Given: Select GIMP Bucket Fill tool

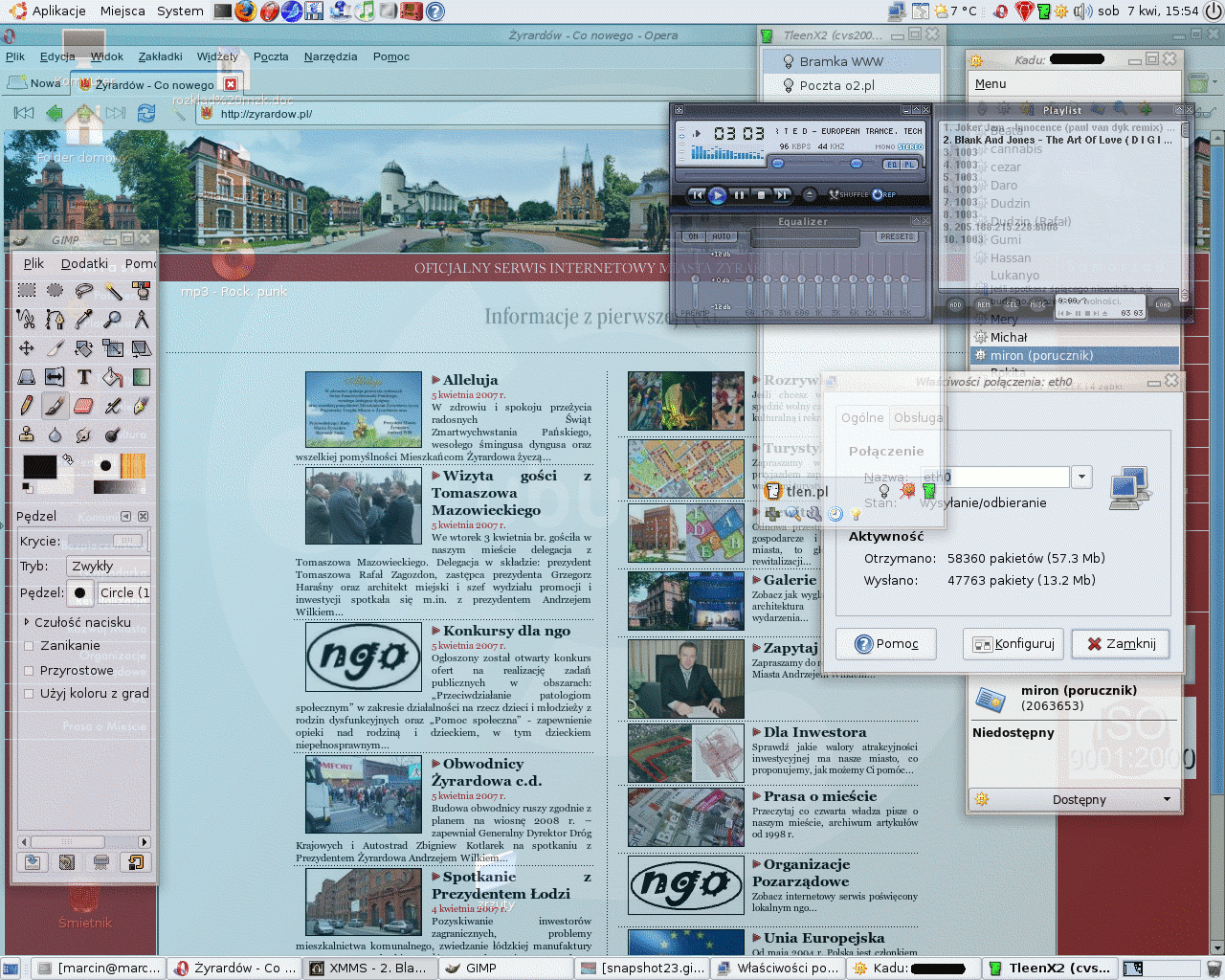Looking at the screenshot, I should pyautogui.click(x=113, y=376).
